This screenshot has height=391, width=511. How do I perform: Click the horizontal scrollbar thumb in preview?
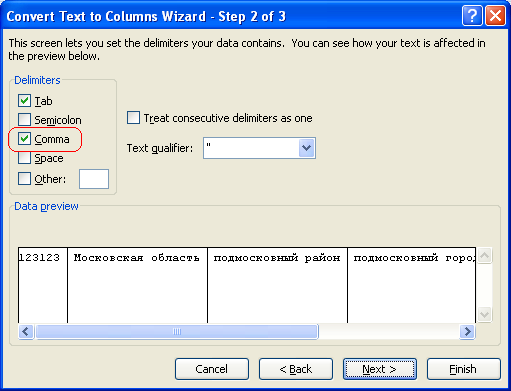pos(177,331)
